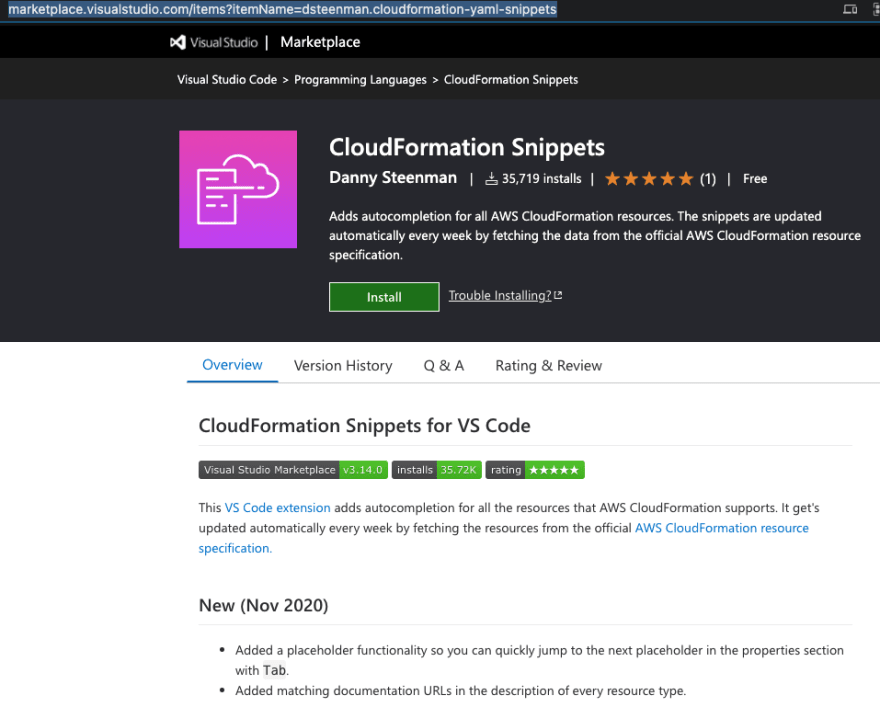Open the Trouble Installing? help link
The image size is (880, 707).
[x=499, y=296]
